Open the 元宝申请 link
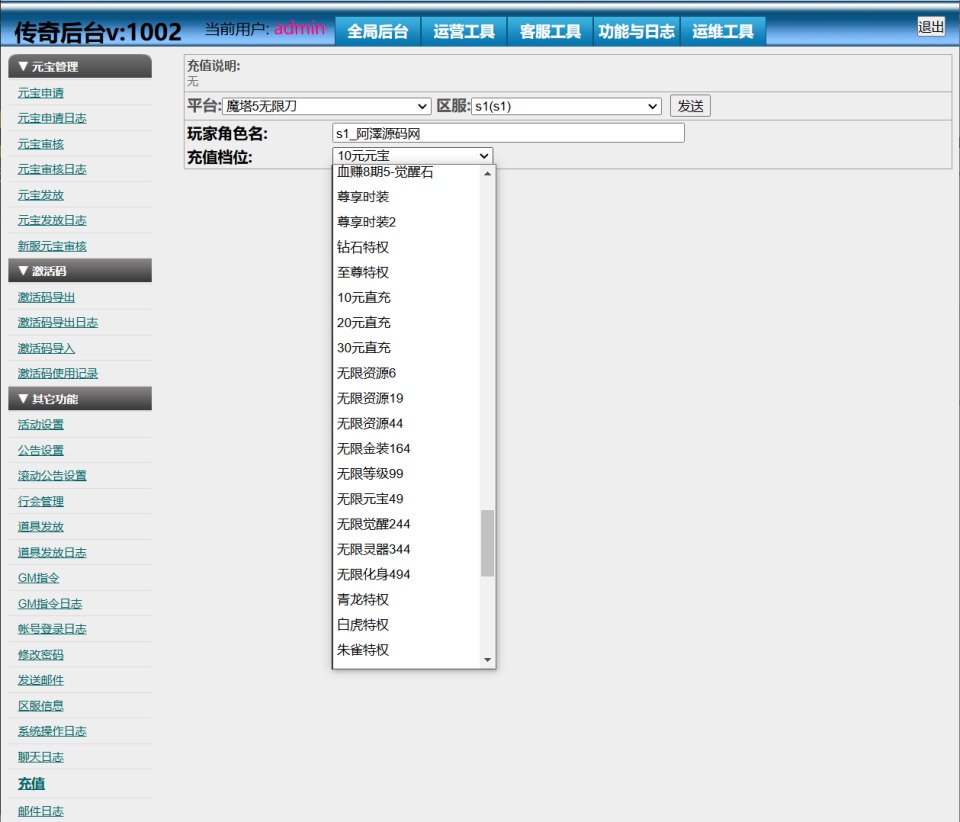The height and width of the screenshot is (822, 960). point(41,92)
